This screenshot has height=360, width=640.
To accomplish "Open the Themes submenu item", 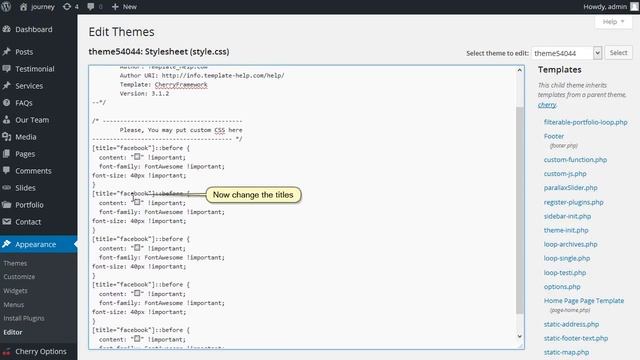I will tap(15, 263).
